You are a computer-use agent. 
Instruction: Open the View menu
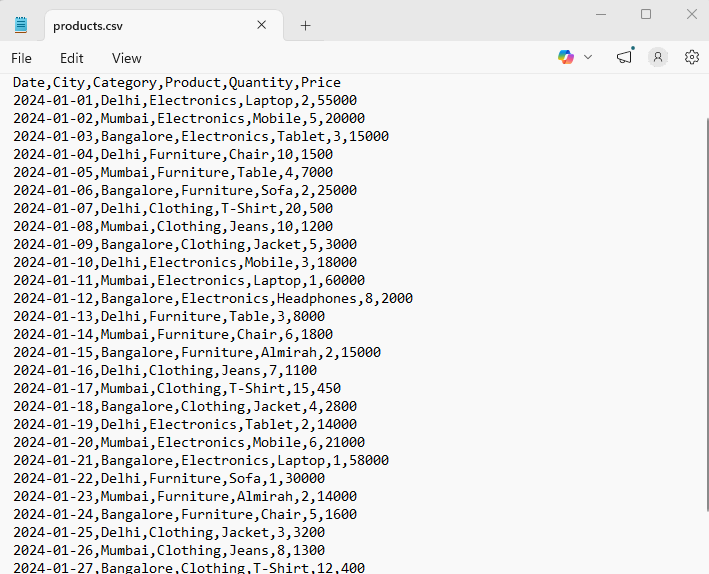pyautogui.click(x=126, y=58)
